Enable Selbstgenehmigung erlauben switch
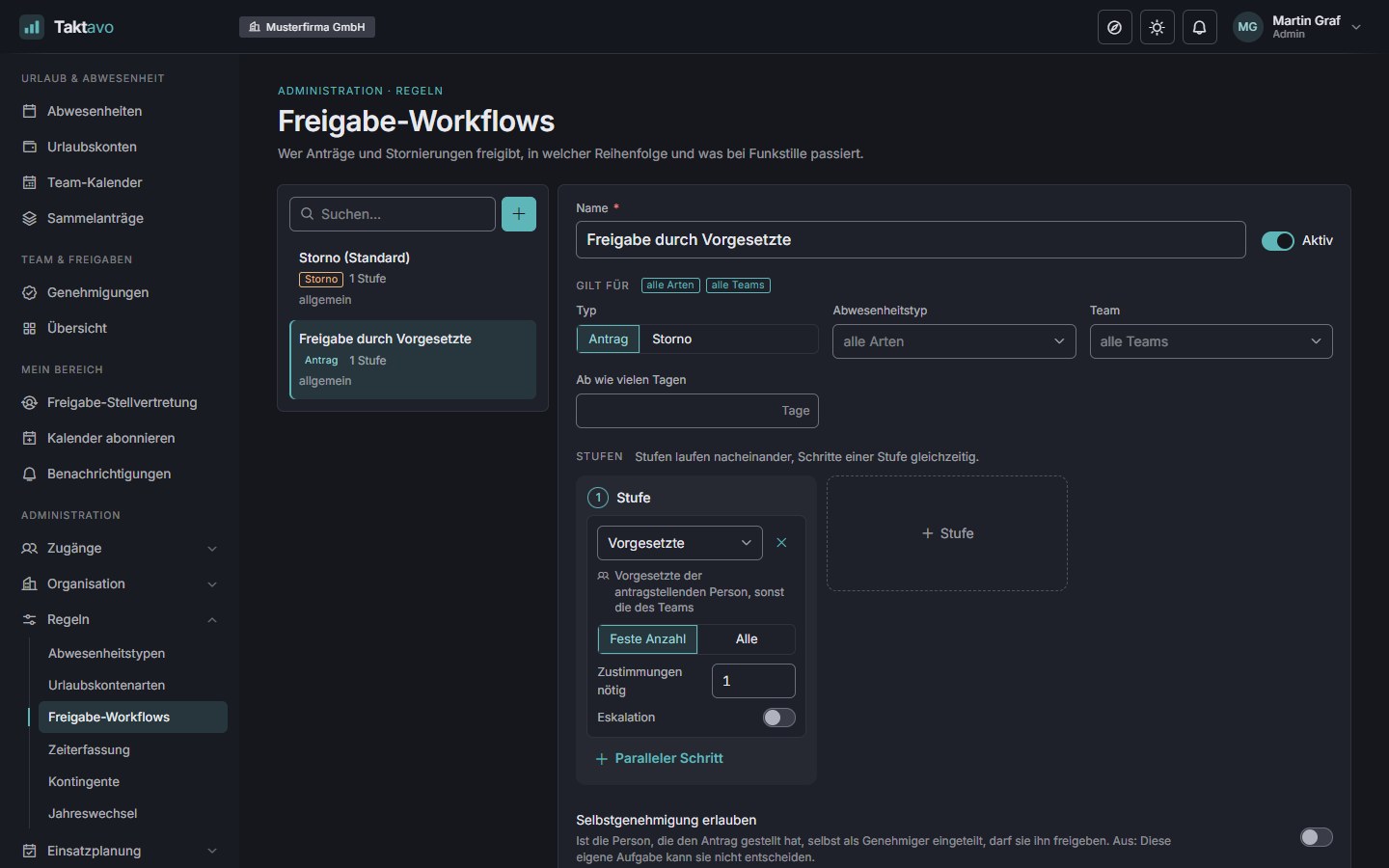1389x868 pixels. pyautogui.click(x=1317, y=837)
